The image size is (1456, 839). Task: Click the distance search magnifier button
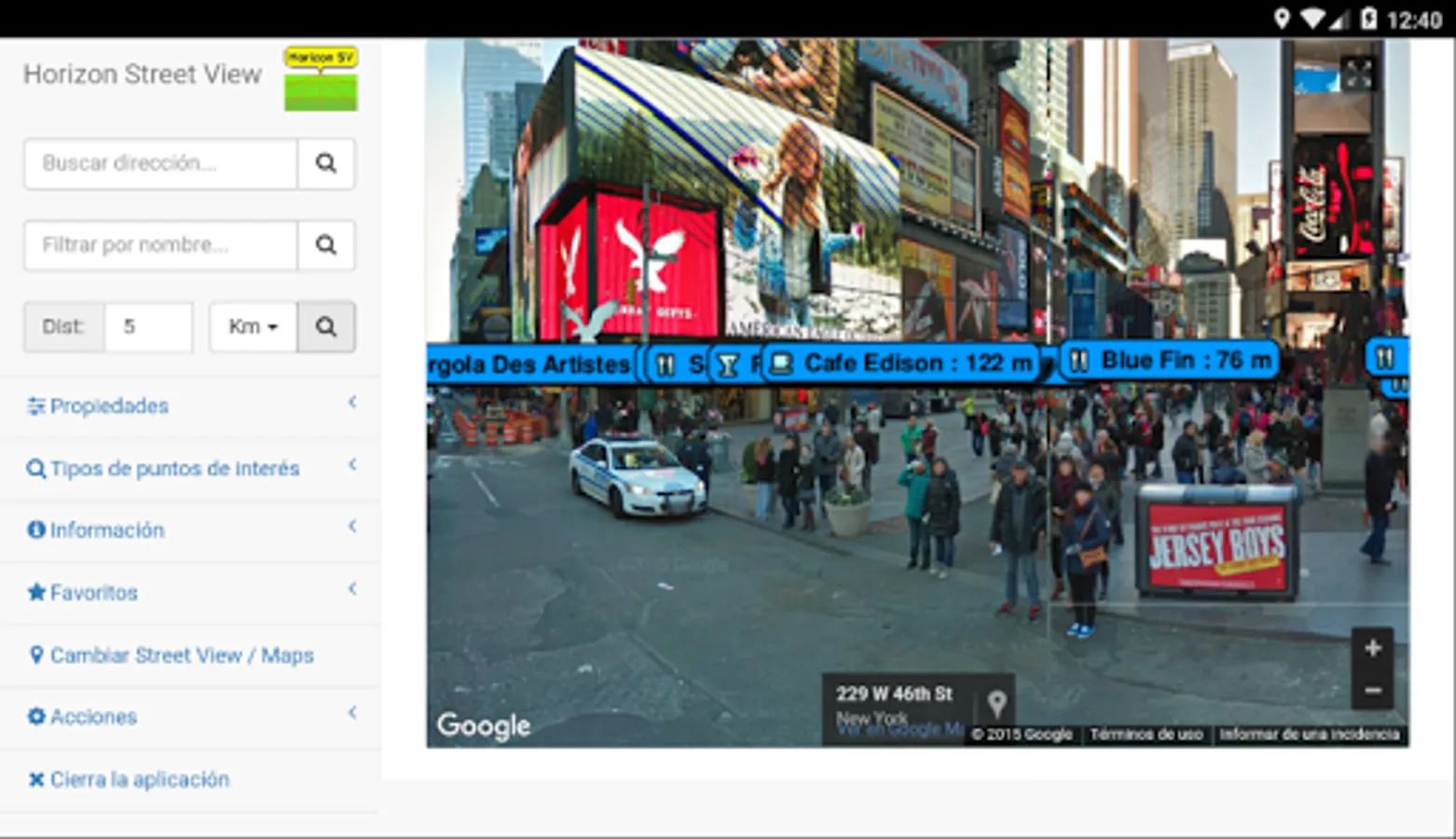tap(325, 326)
